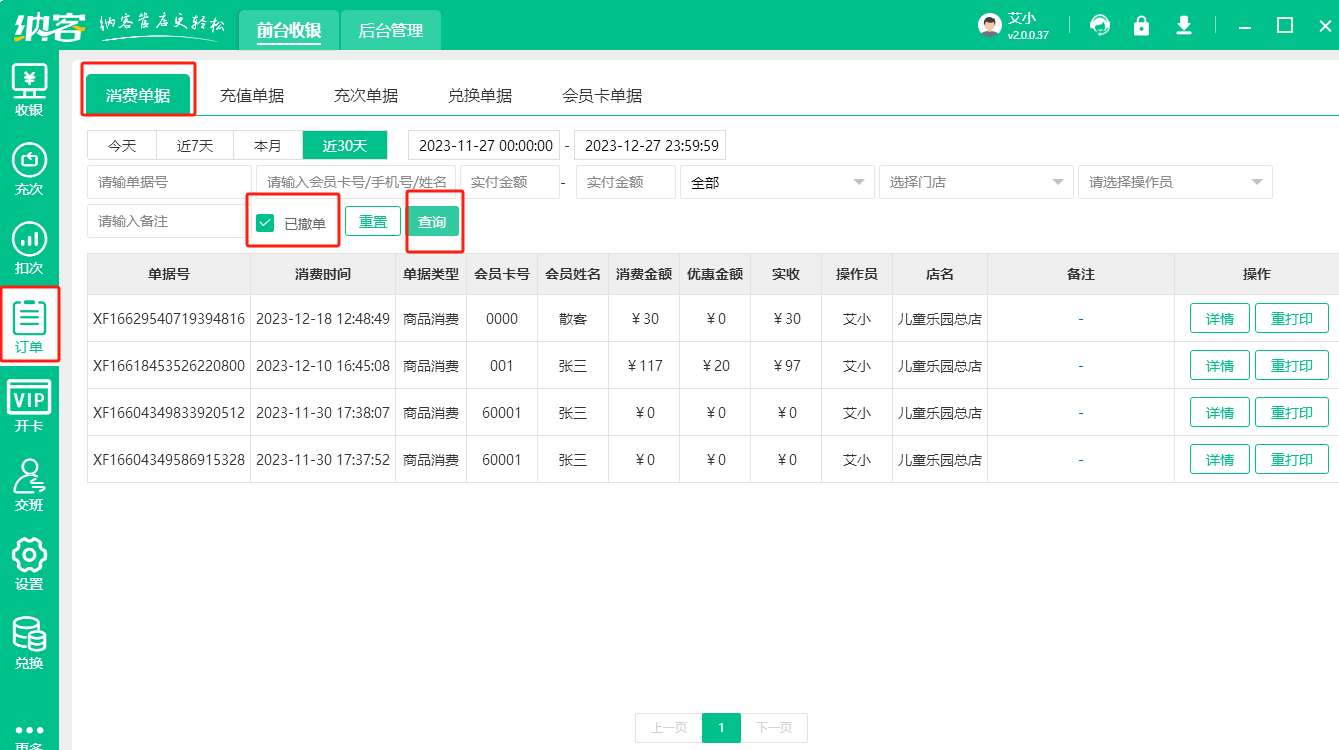Viewport: 1339px width, 750px height.
Task: Open the 收银 cashier icon in sidebar
Action: [x=29, y=80]
